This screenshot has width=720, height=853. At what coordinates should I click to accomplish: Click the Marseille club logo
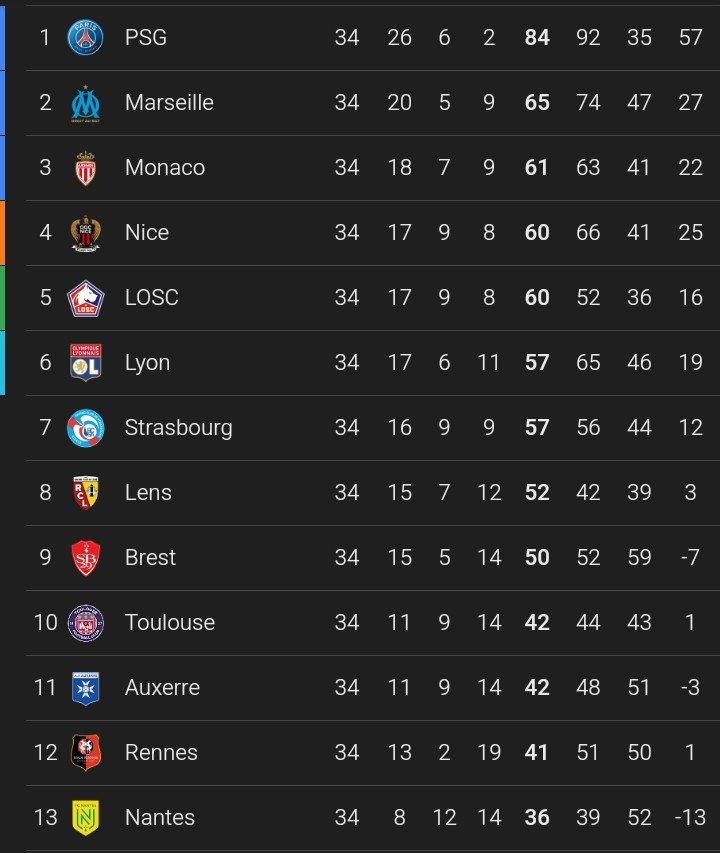85,103
